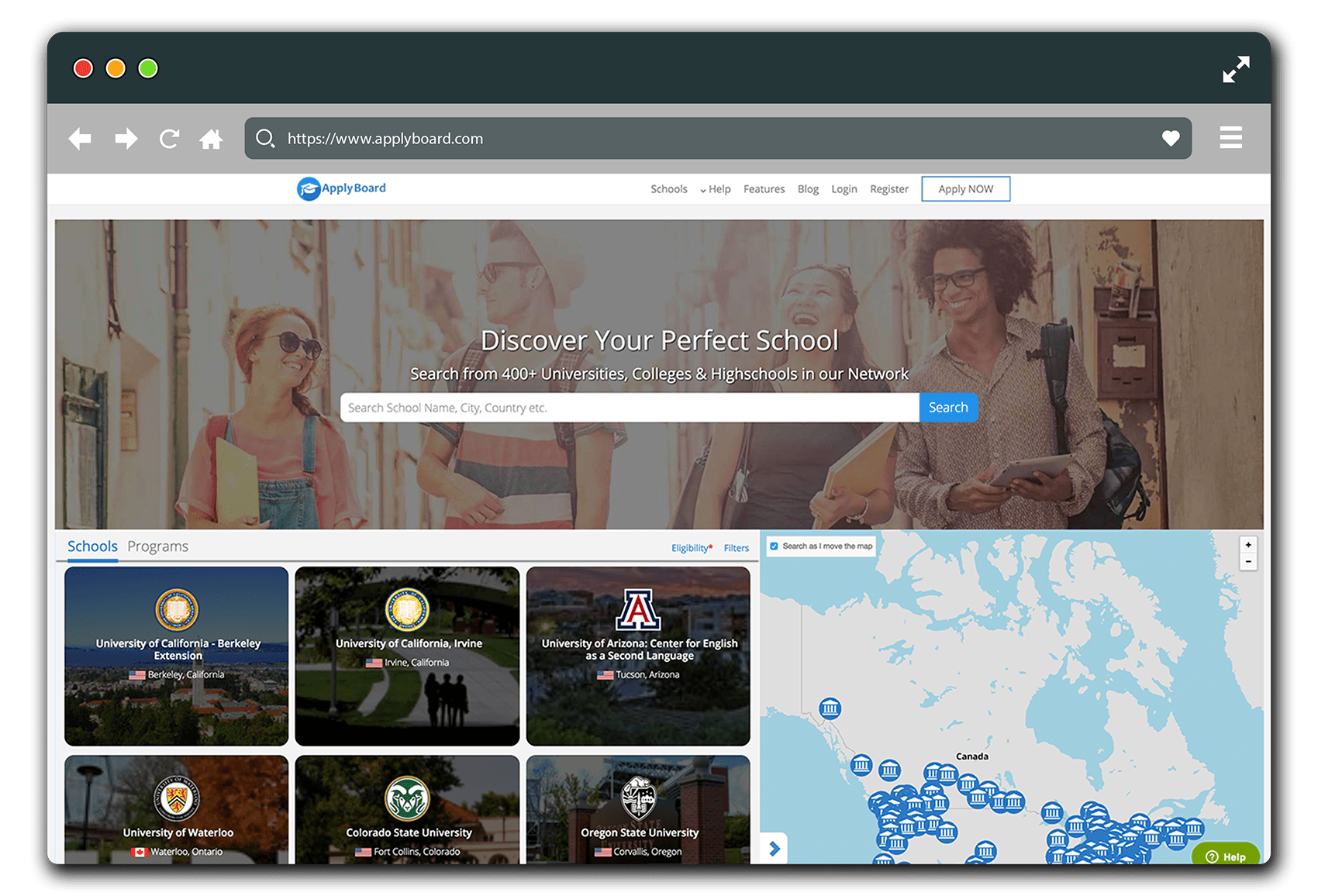Open the Eligibility filter link
This screenshot has width=1318, height=896.
pos(692,548)
